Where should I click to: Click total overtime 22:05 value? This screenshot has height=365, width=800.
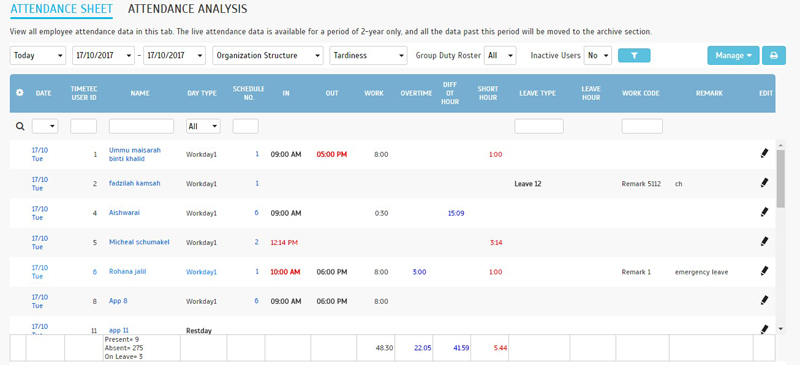(x=422, y=348)
